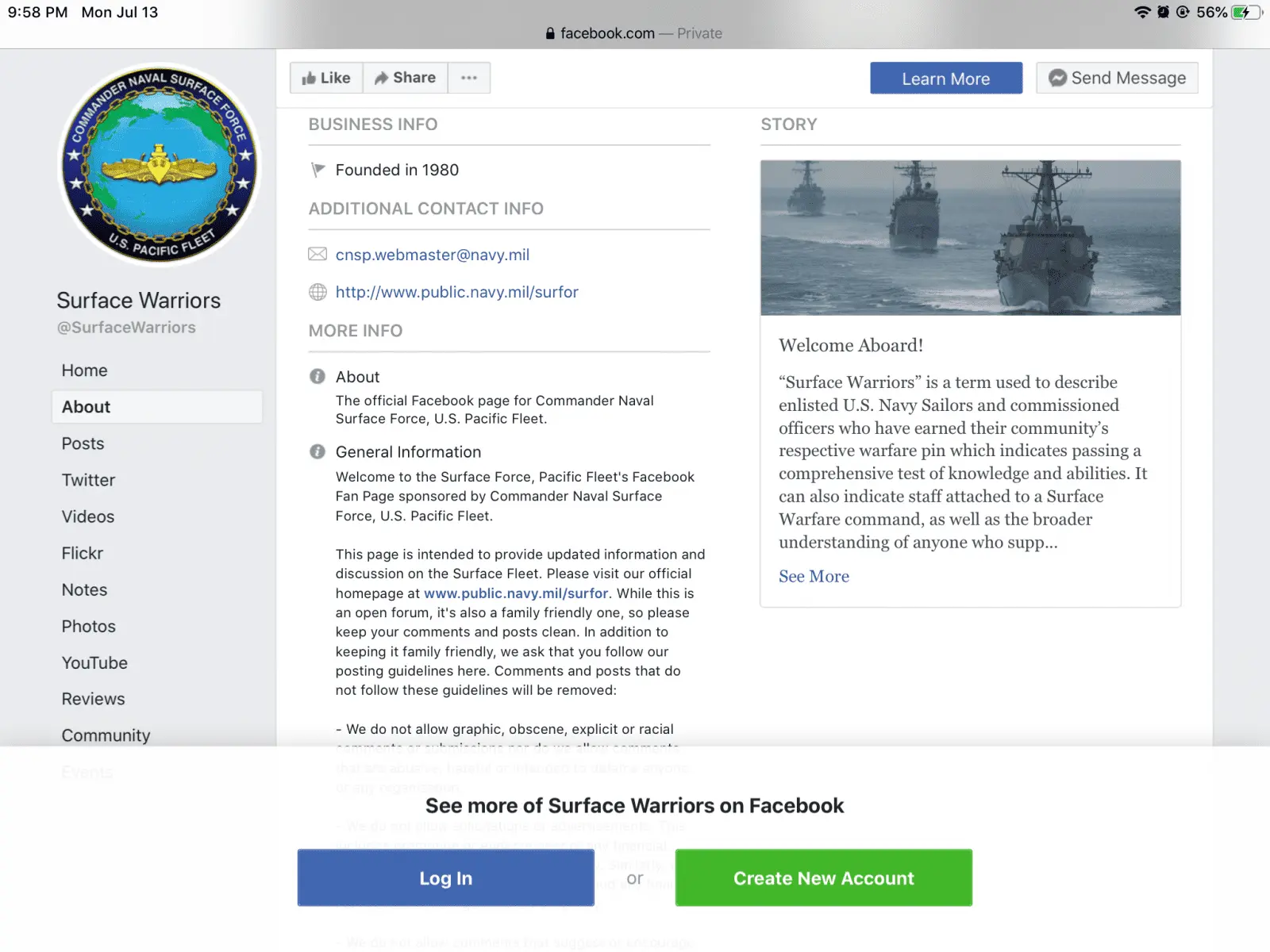Open the Posts section

coord(83,443)
